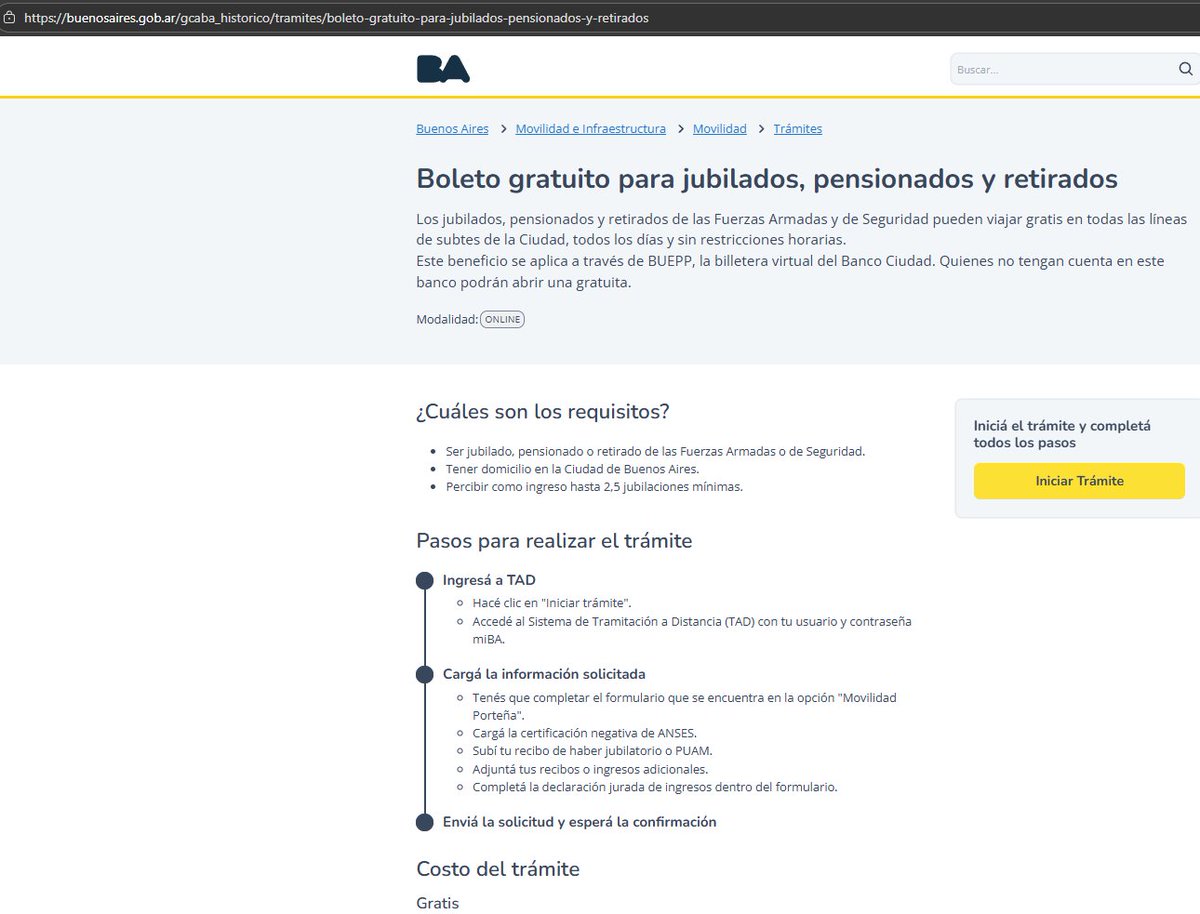Click 'Tener domicilio en la Ciudad de Buenos Aires'
This screenshot has height=914, width=1200.
(572, 469)
